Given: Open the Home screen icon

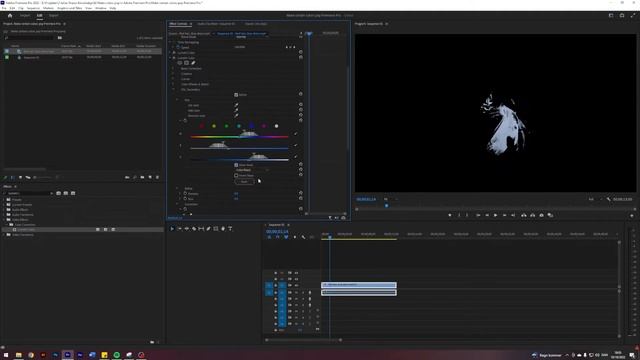Looking at the screenshot, I should point(10,16).
